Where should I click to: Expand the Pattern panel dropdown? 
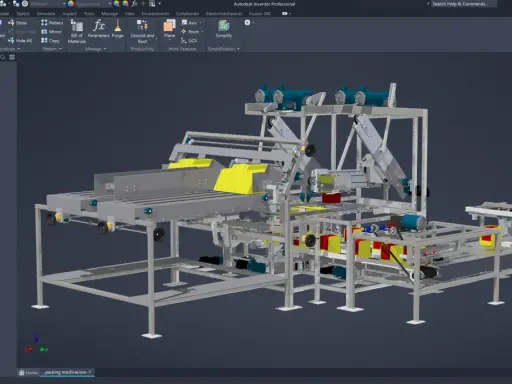click(60, 49)
